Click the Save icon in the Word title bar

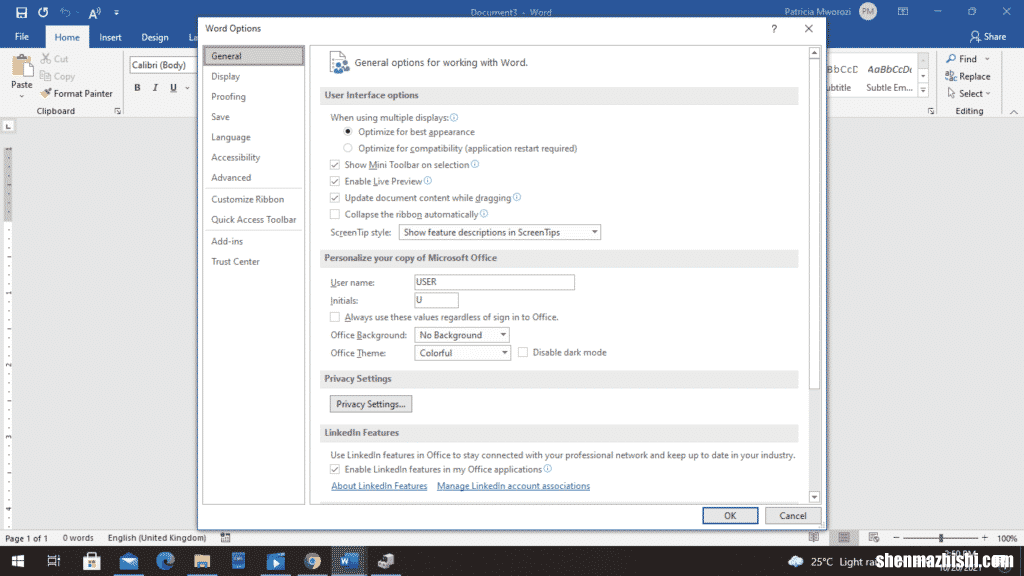click(x=22, y=12)
